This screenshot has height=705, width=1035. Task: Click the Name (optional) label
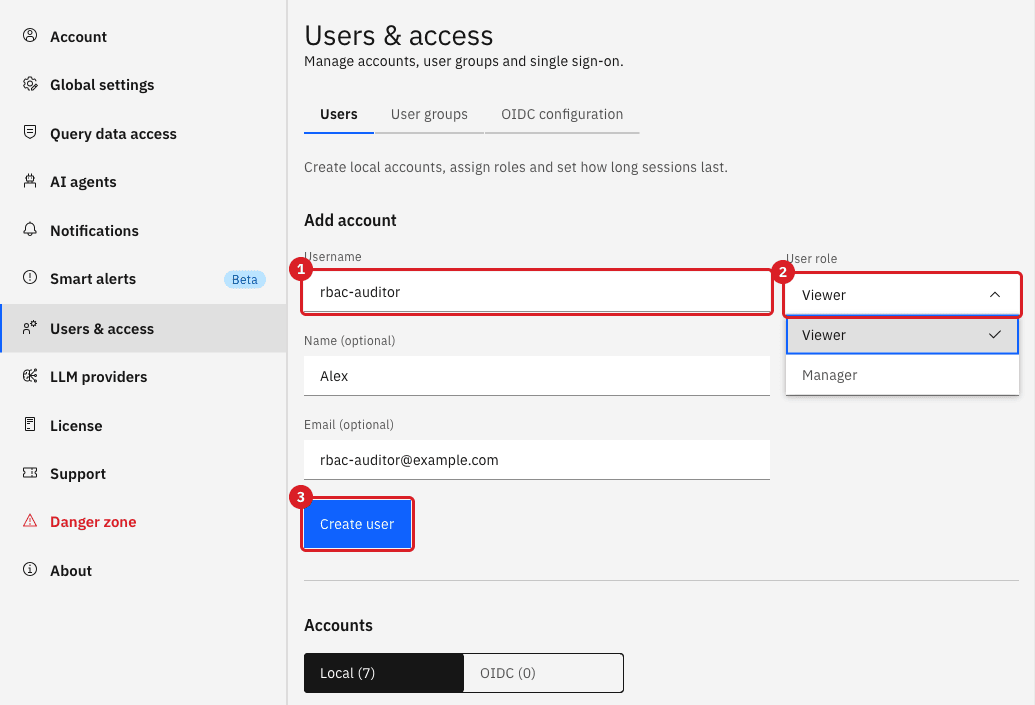(349, 341)
